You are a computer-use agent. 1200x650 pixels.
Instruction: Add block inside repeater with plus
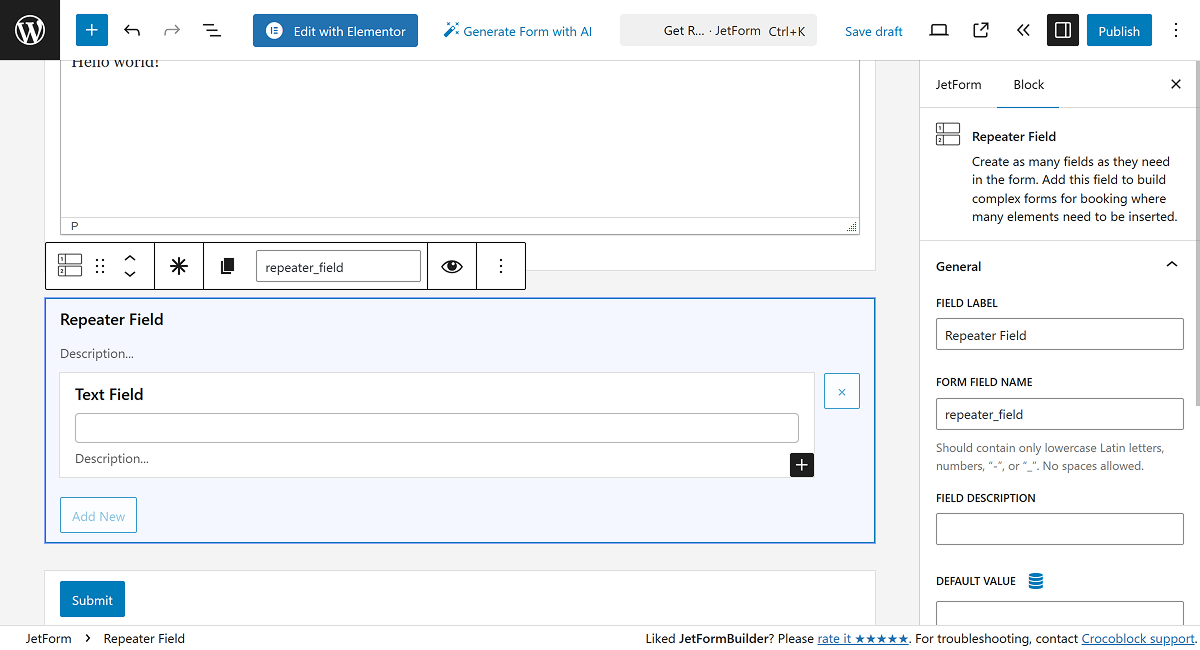(x=802, y=465)
